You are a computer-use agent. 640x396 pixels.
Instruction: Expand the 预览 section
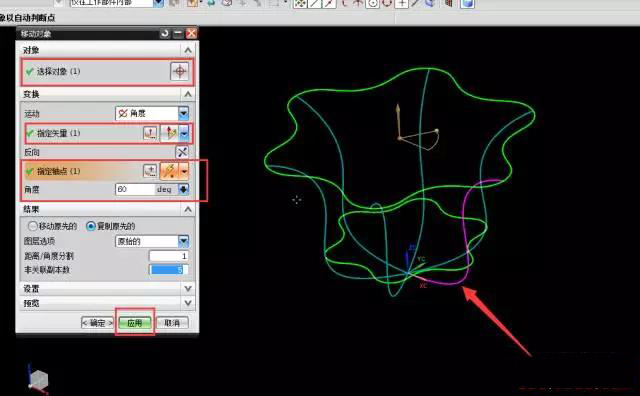coord(188,303)
